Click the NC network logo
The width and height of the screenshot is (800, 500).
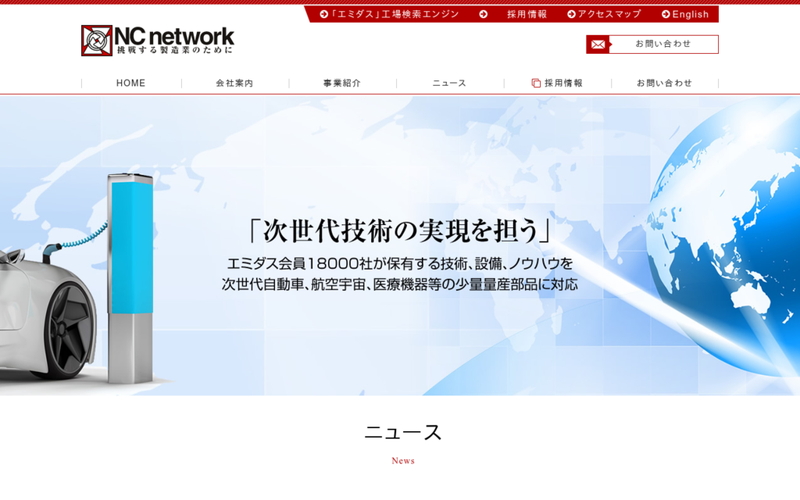point(157,40)
